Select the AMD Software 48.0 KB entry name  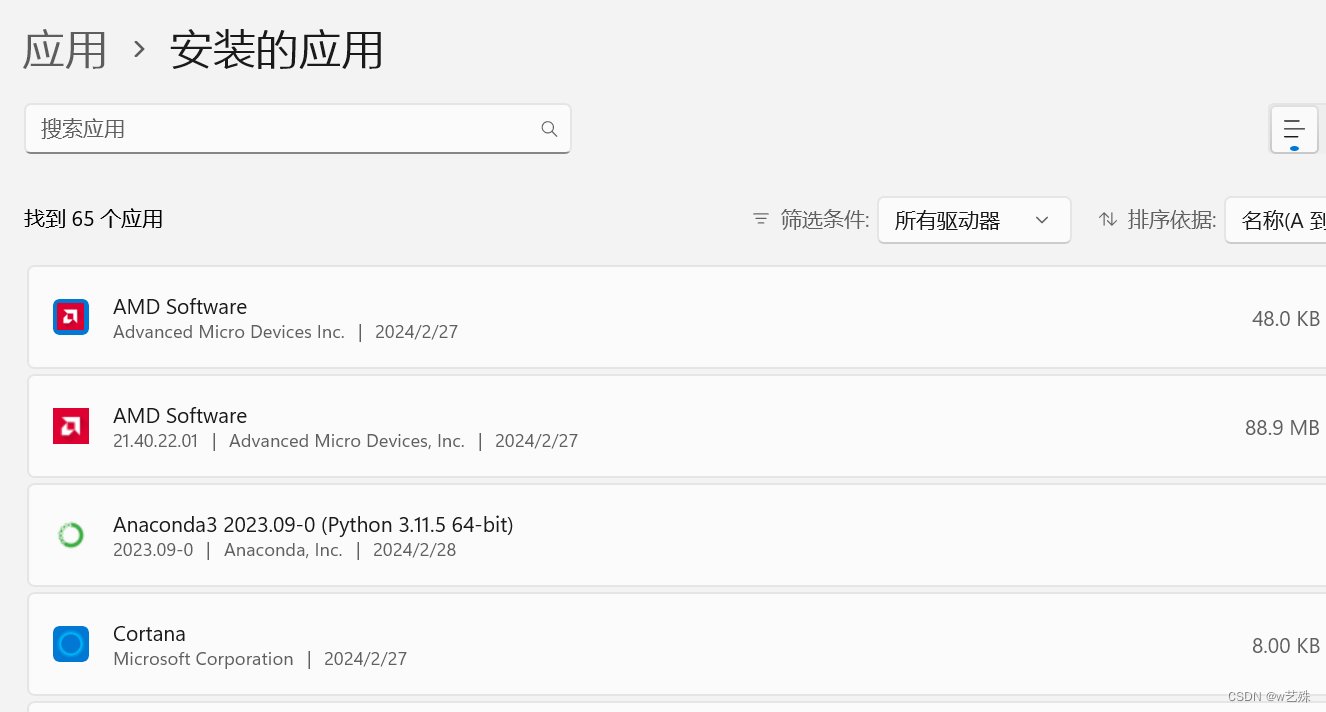coord(180,306)
